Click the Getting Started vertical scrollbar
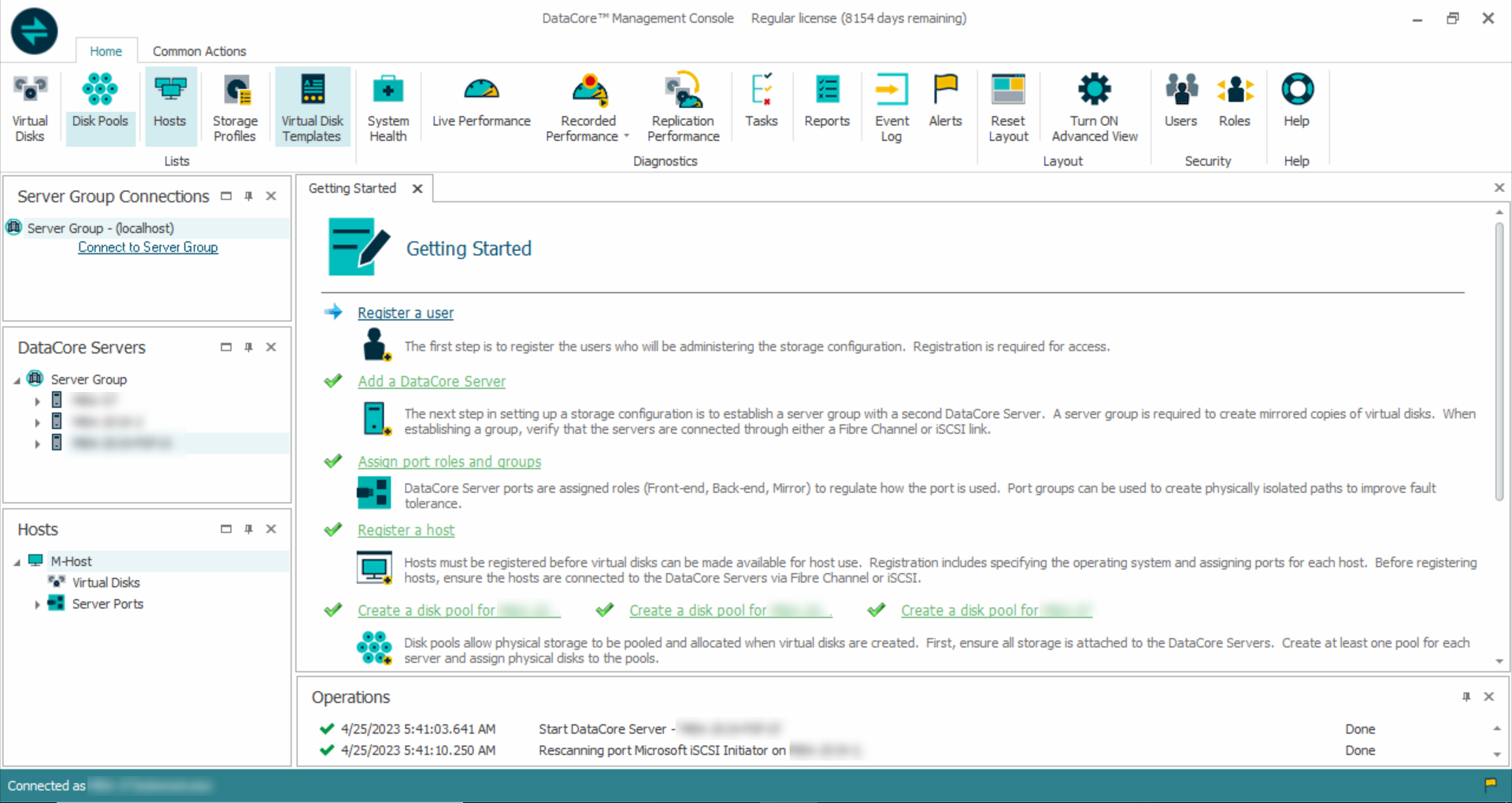 tap(1499, 362)
